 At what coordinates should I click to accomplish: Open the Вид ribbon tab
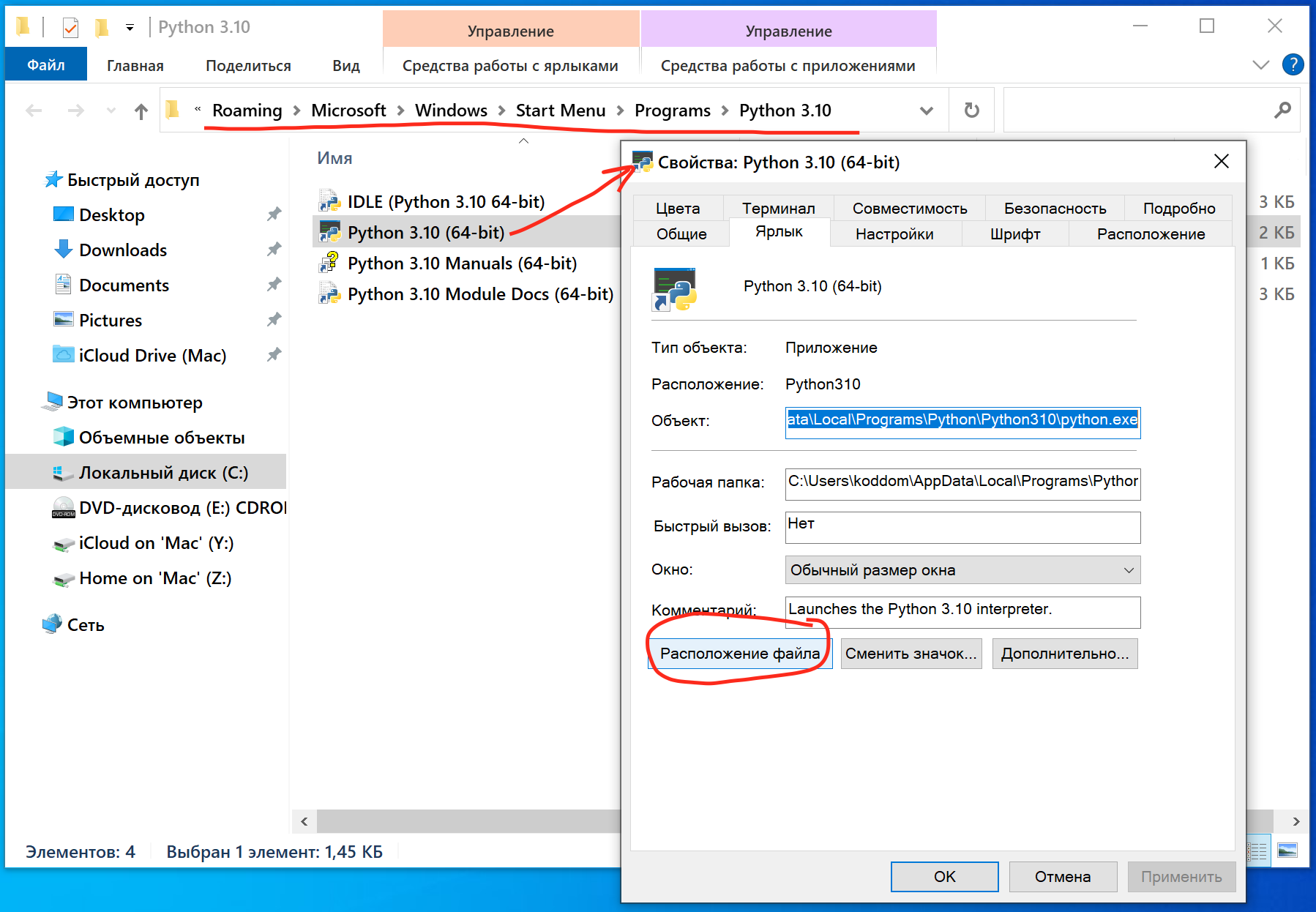(x=346, y=64)
